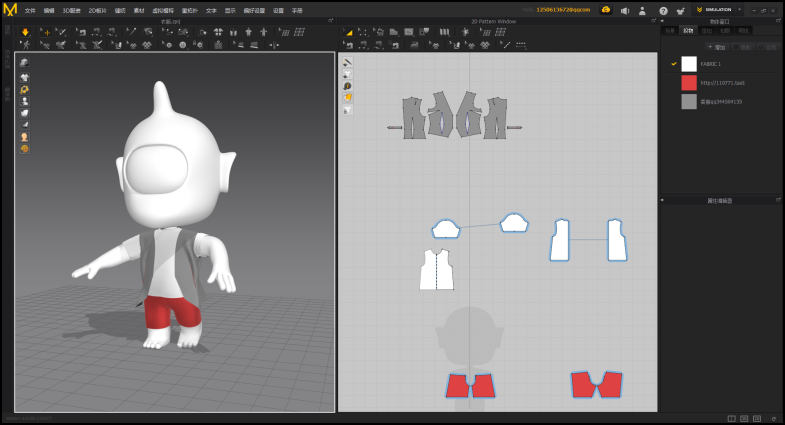Image resolution: width=785 pixels, height=425 pixels.
Task: Open the 文件 (File) menu
Action: (30, 10)
